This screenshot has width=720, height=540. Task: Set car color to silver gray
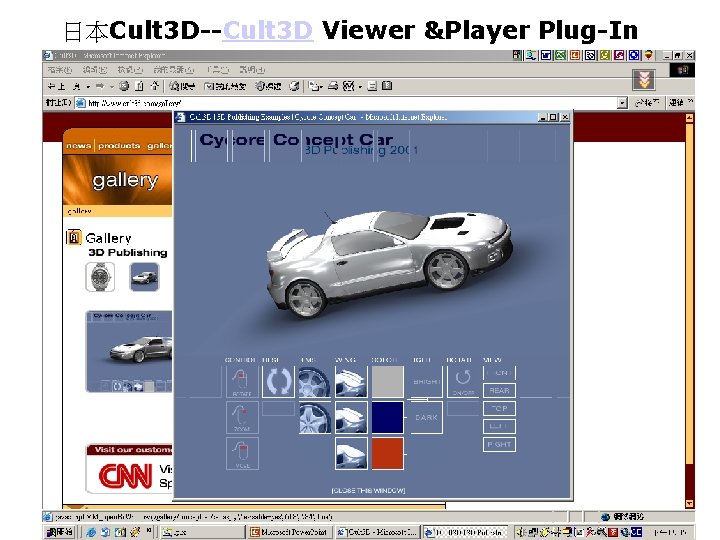click(388, 382)
